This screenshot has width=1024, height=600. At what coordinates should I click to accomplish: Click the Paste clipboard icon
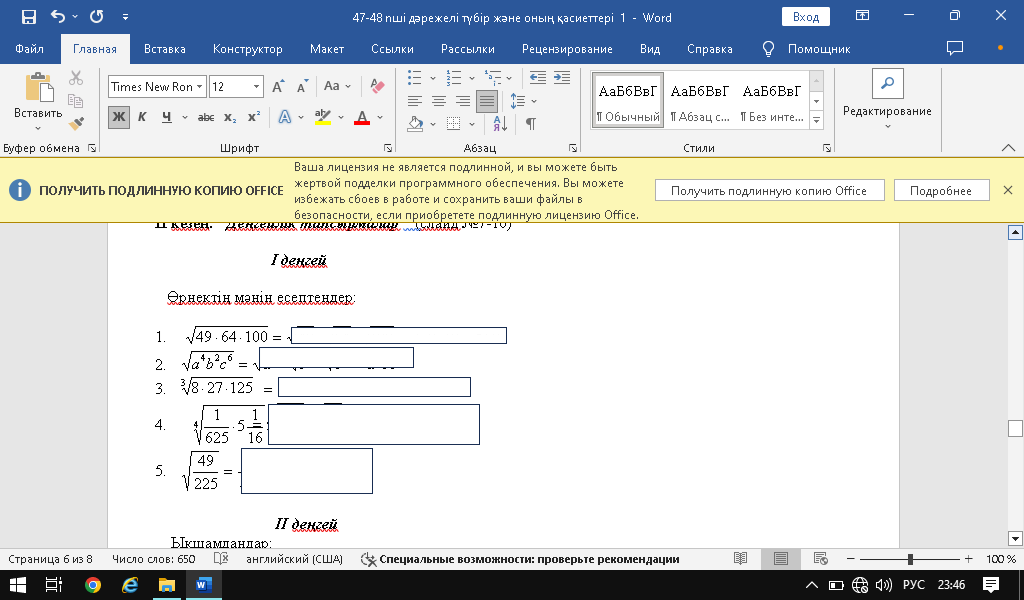pos(38,88)
